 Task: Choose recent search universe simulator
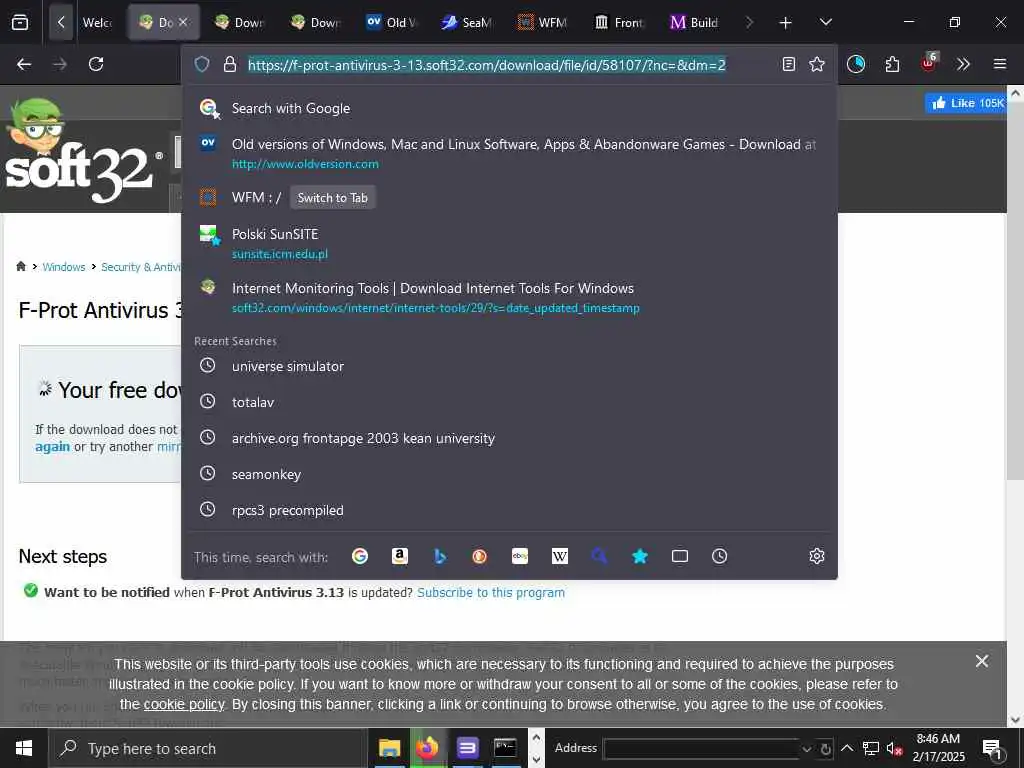coord(509,366)
